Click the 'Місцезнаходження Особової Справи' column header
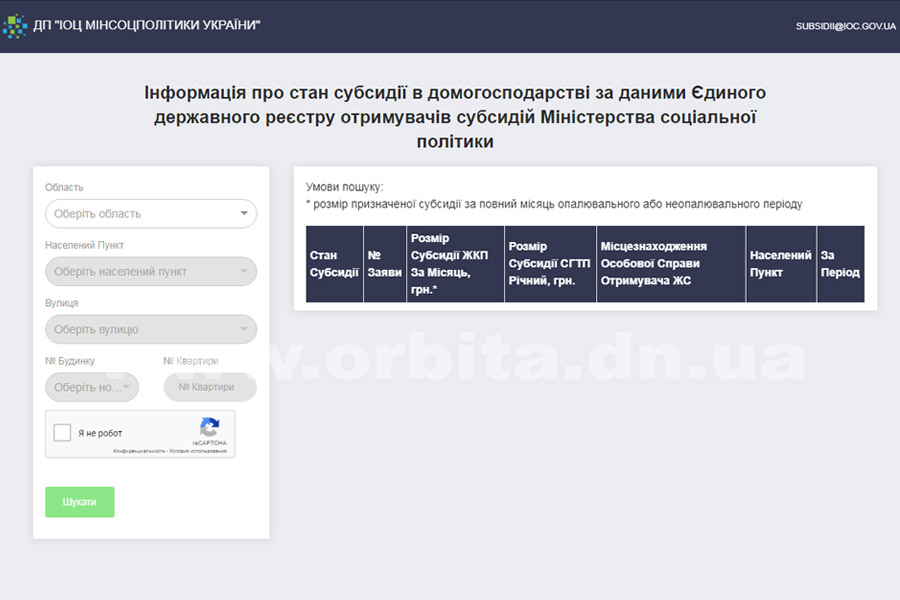 pos(671,264)
